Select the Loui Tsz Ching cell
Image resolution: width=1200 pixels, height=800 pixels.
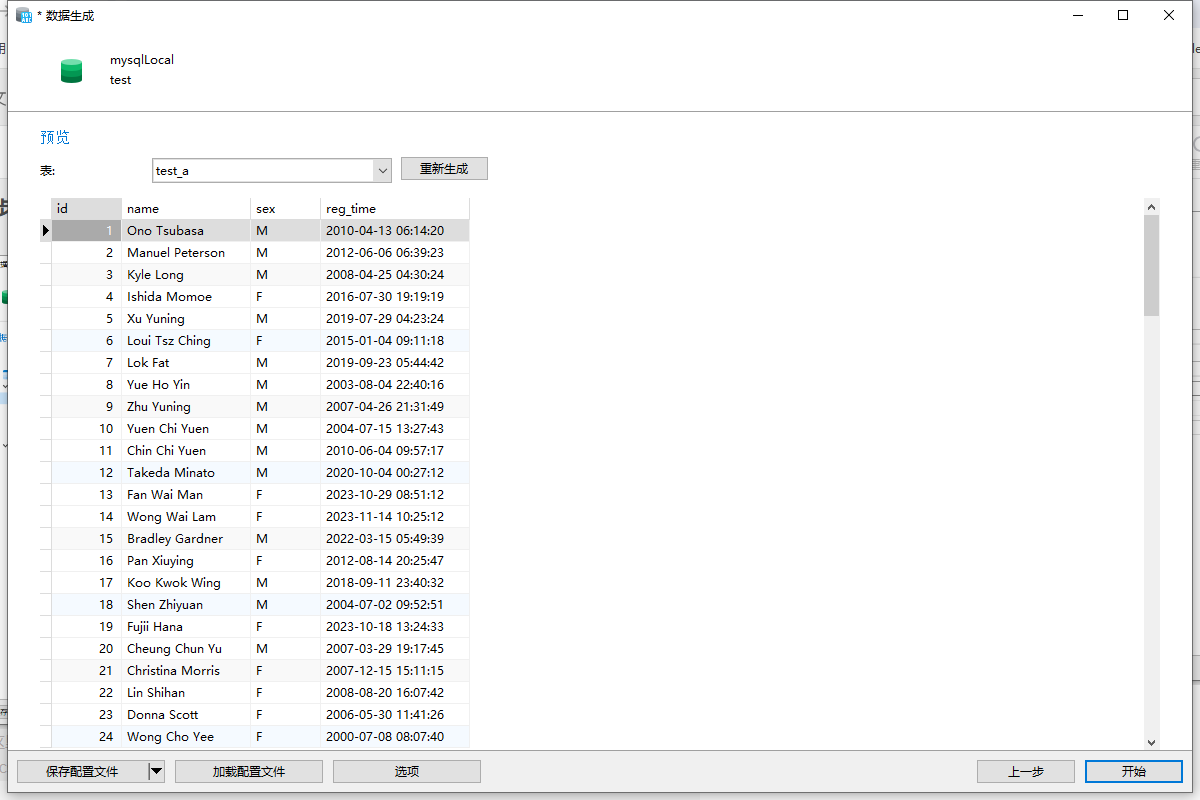[x=186, y=340]
